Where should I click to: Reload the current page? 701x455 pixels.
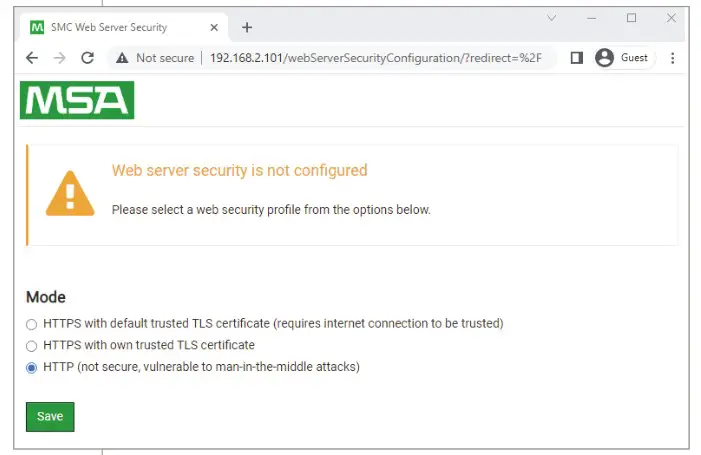(x=87, y=58)
